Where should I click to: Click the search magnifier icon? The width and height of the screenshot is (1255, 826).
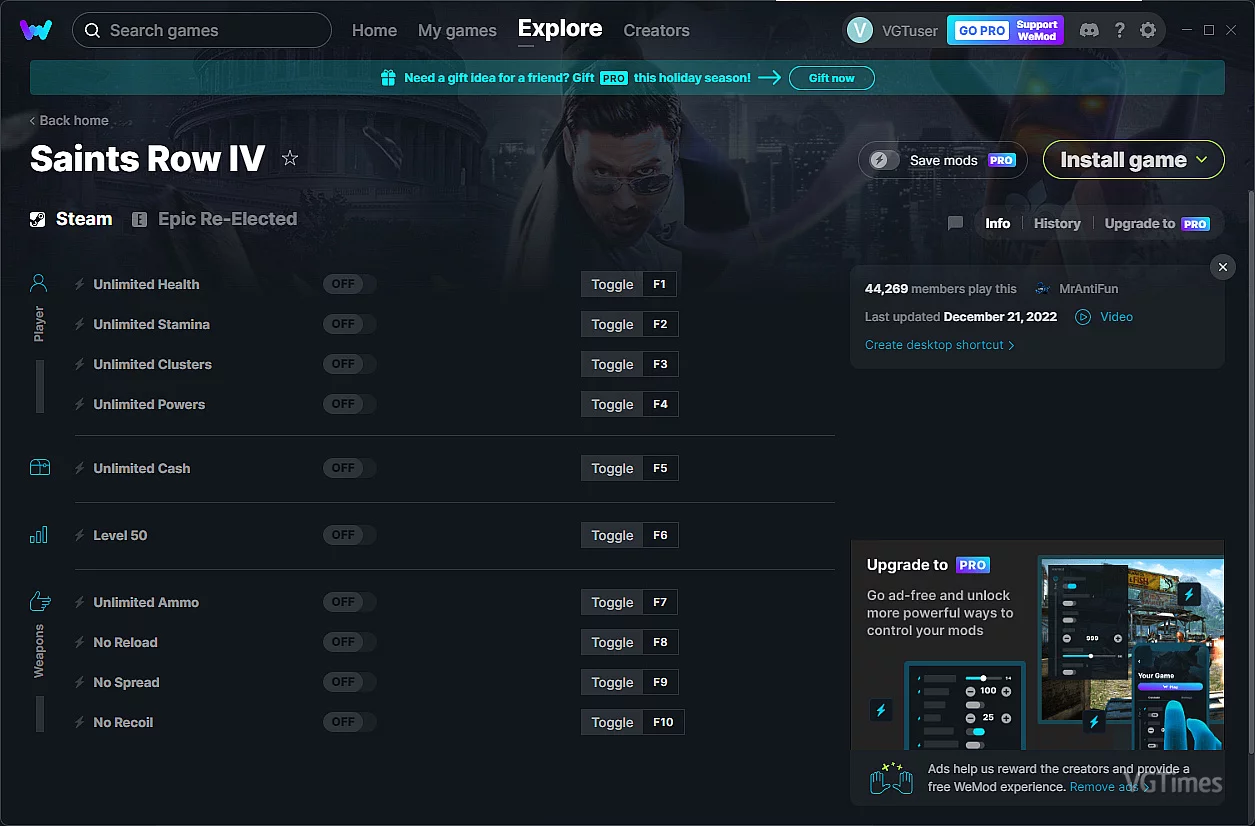pyautogui.click(x=92, y=30)
